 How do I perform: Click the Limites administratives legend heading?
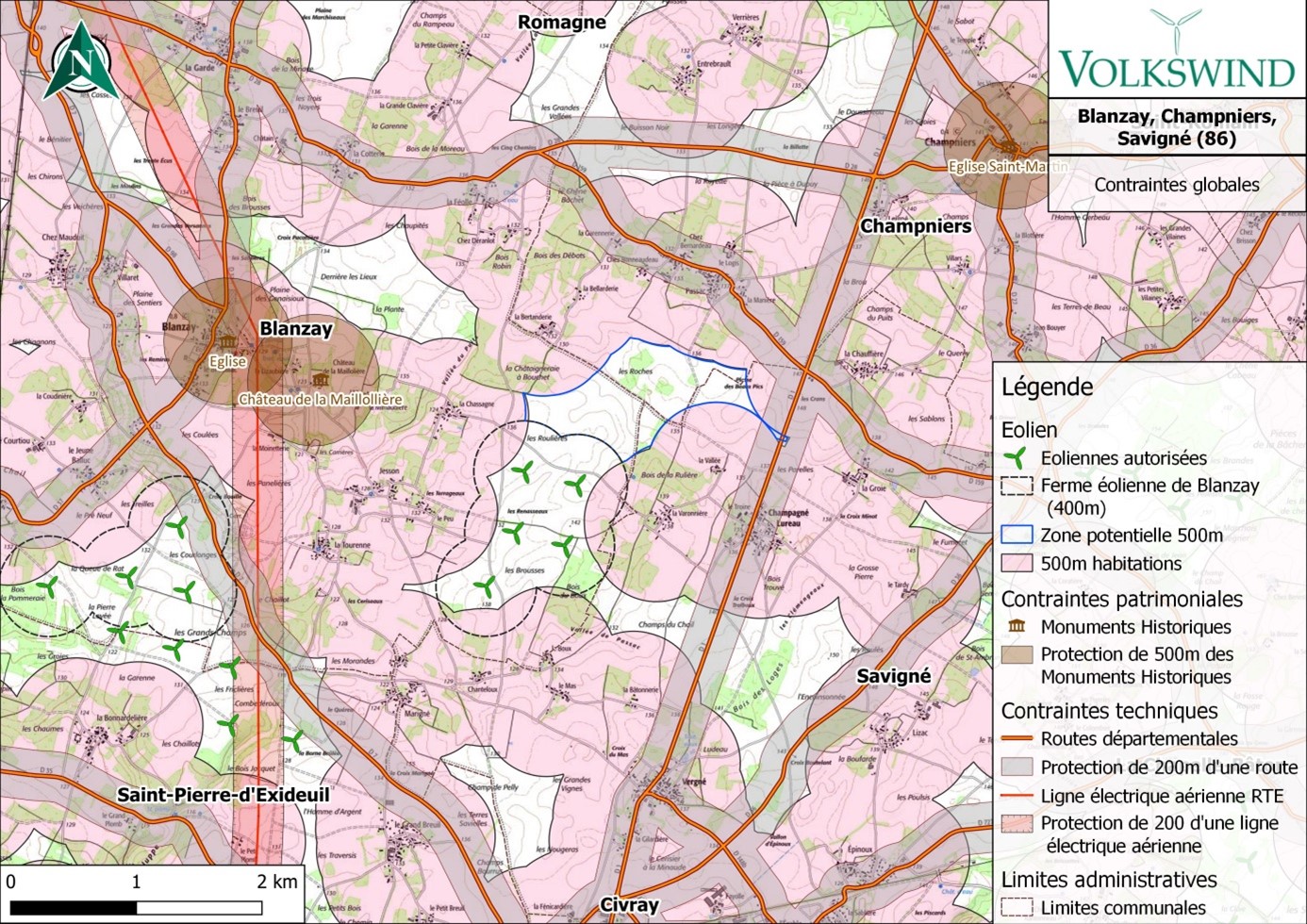point(1110,880)
